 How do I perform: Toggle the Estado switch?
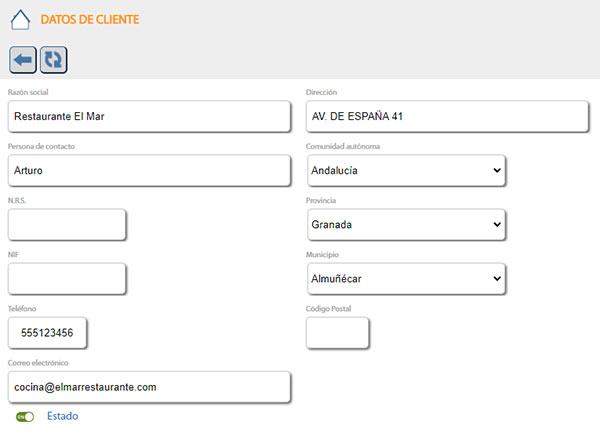pyautogui.click(x=25, y=417)
